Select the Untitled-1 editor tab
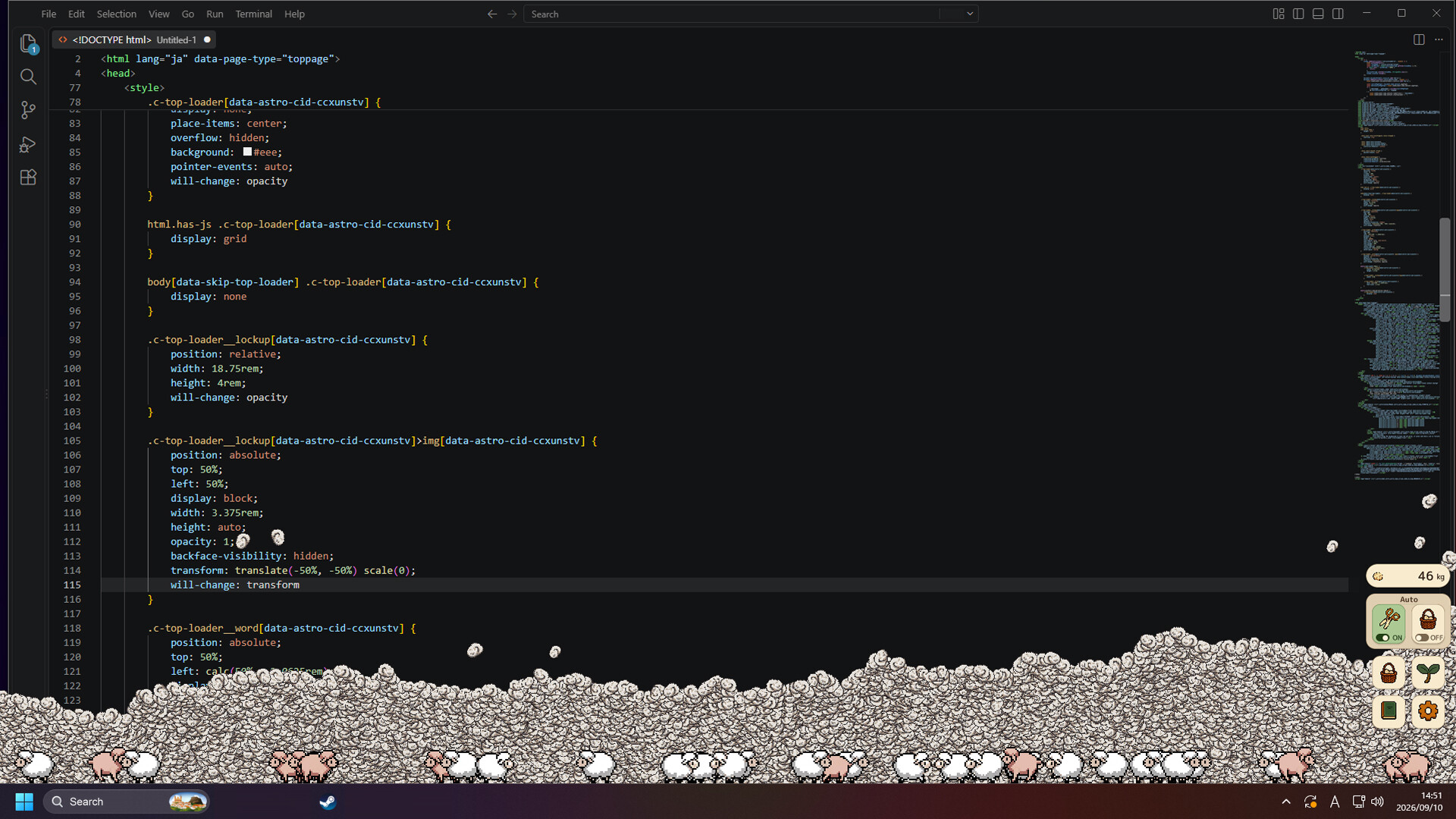1456x819 pixels. pyautogui.click(x=134, y=39)
